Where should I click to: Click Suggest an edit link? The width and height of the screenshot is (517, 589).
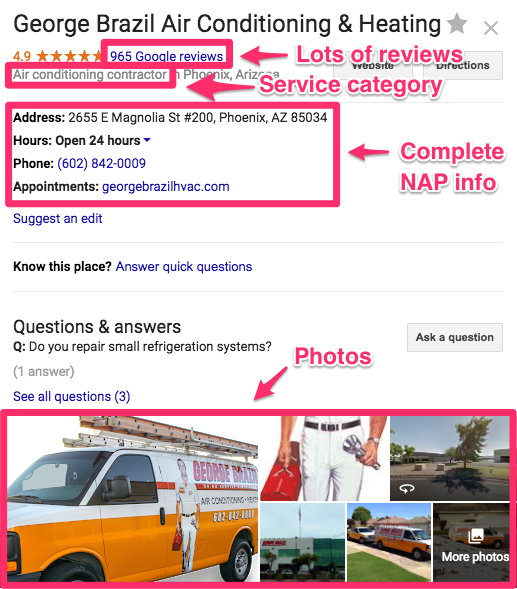[x=57, y=218]
